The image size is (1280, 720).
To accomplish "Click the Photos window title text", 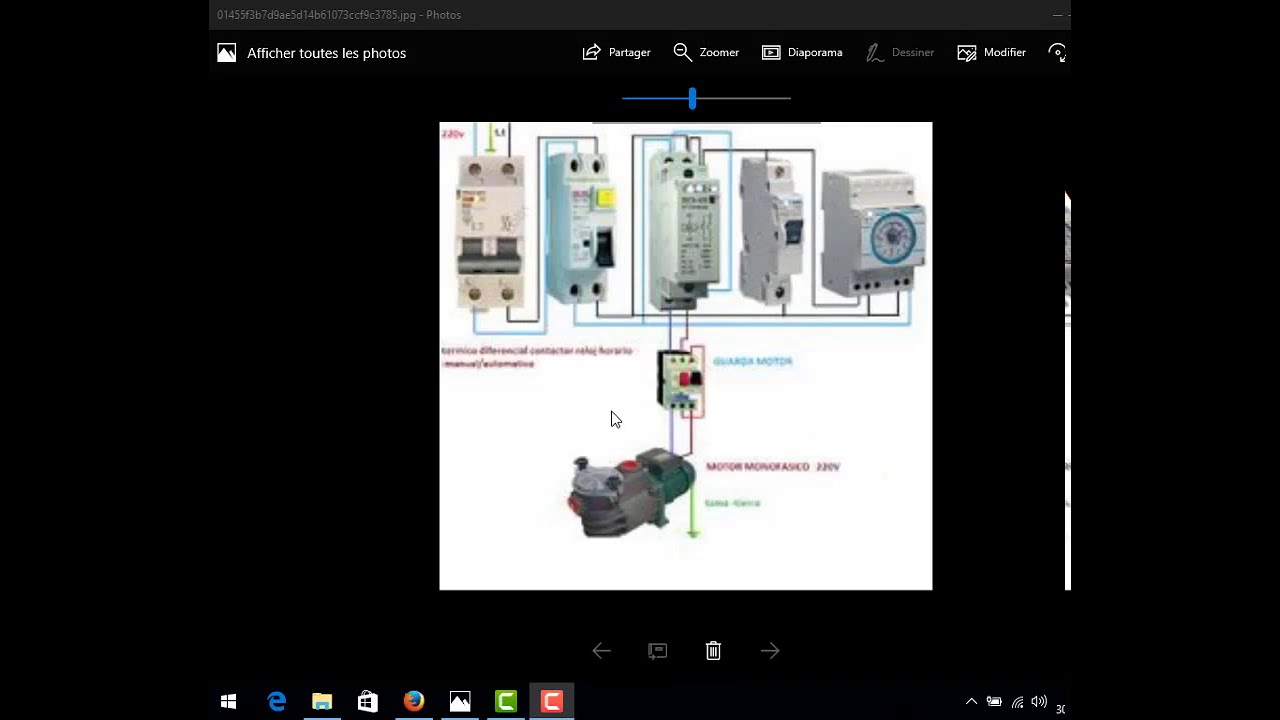I will [x=339, y=15].
